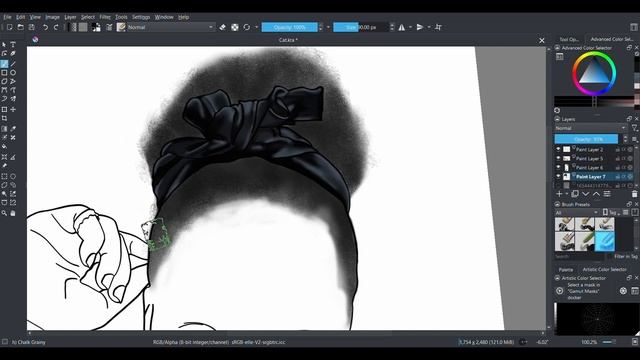Open the Palette tab
Viewport: 640px width, 360px height.
tap(566, 269)
